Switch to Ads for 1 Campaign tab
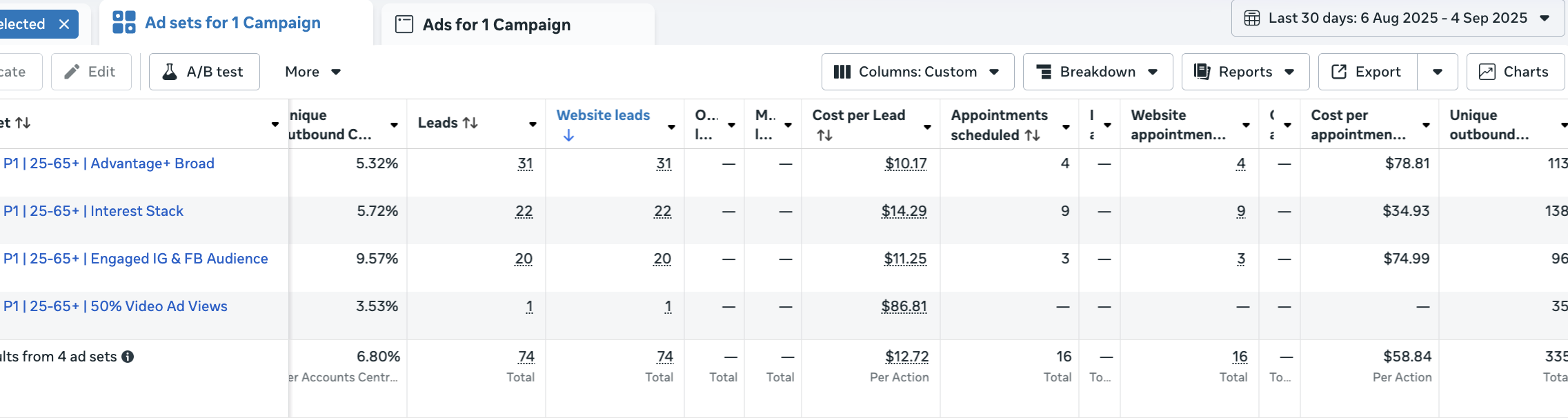 tap(496, 25)
